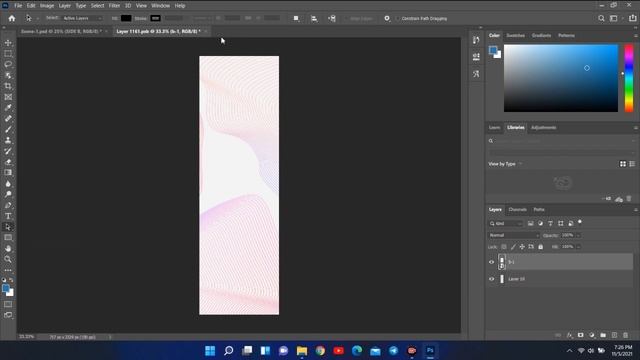Enable Constrain Path Dragging checkbox

pos(398,18)
